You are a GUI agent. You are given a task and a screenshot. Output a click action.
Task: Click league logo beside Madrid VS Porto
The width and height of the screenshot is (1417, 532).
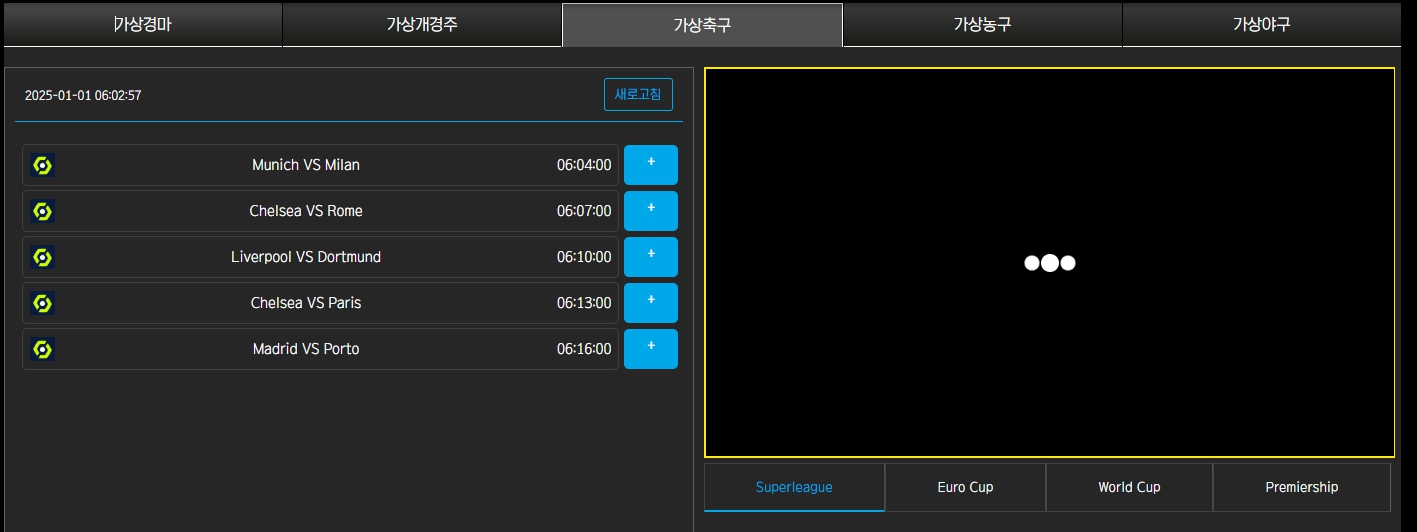tap(42, 349)
